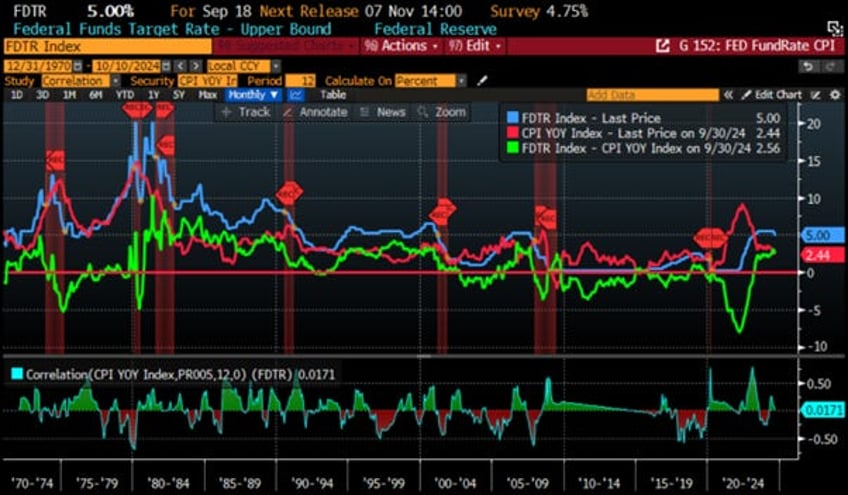Click green FDTR minus CPI legend swatch
This screenshot has width=848, height=495.
coord(513,148)
